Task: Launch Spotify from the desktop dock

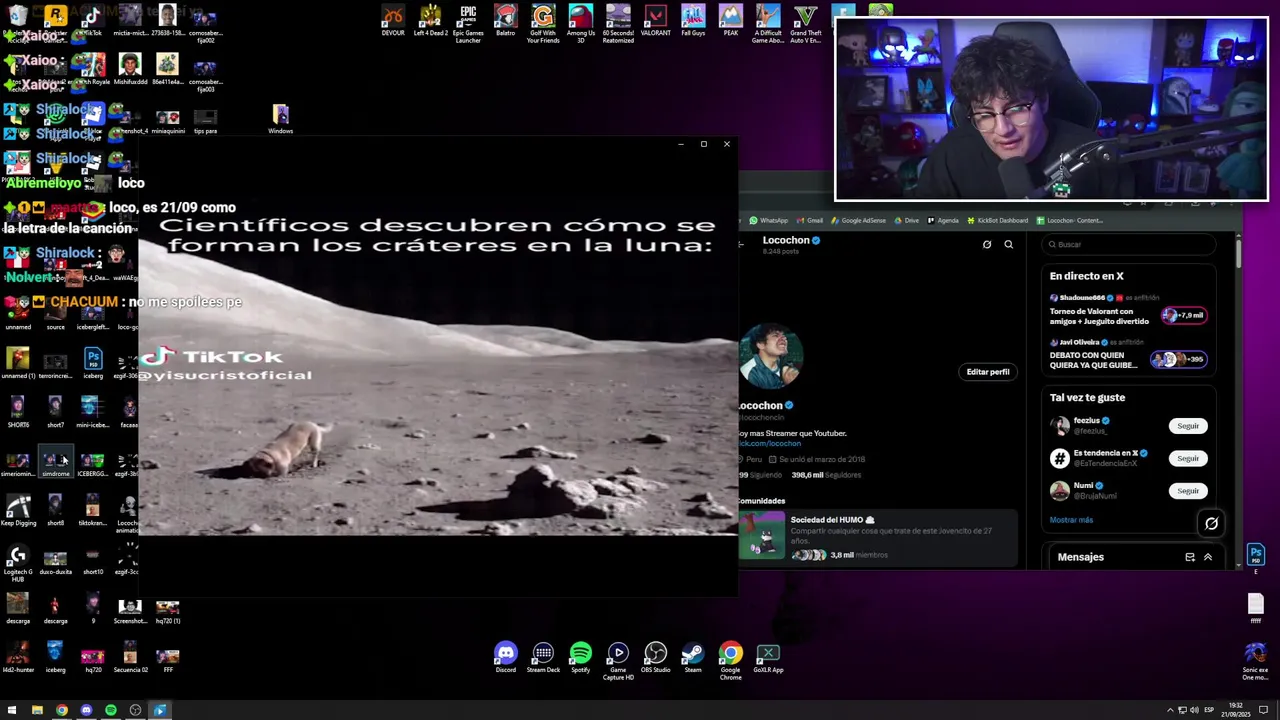Action: coord(580,658)
